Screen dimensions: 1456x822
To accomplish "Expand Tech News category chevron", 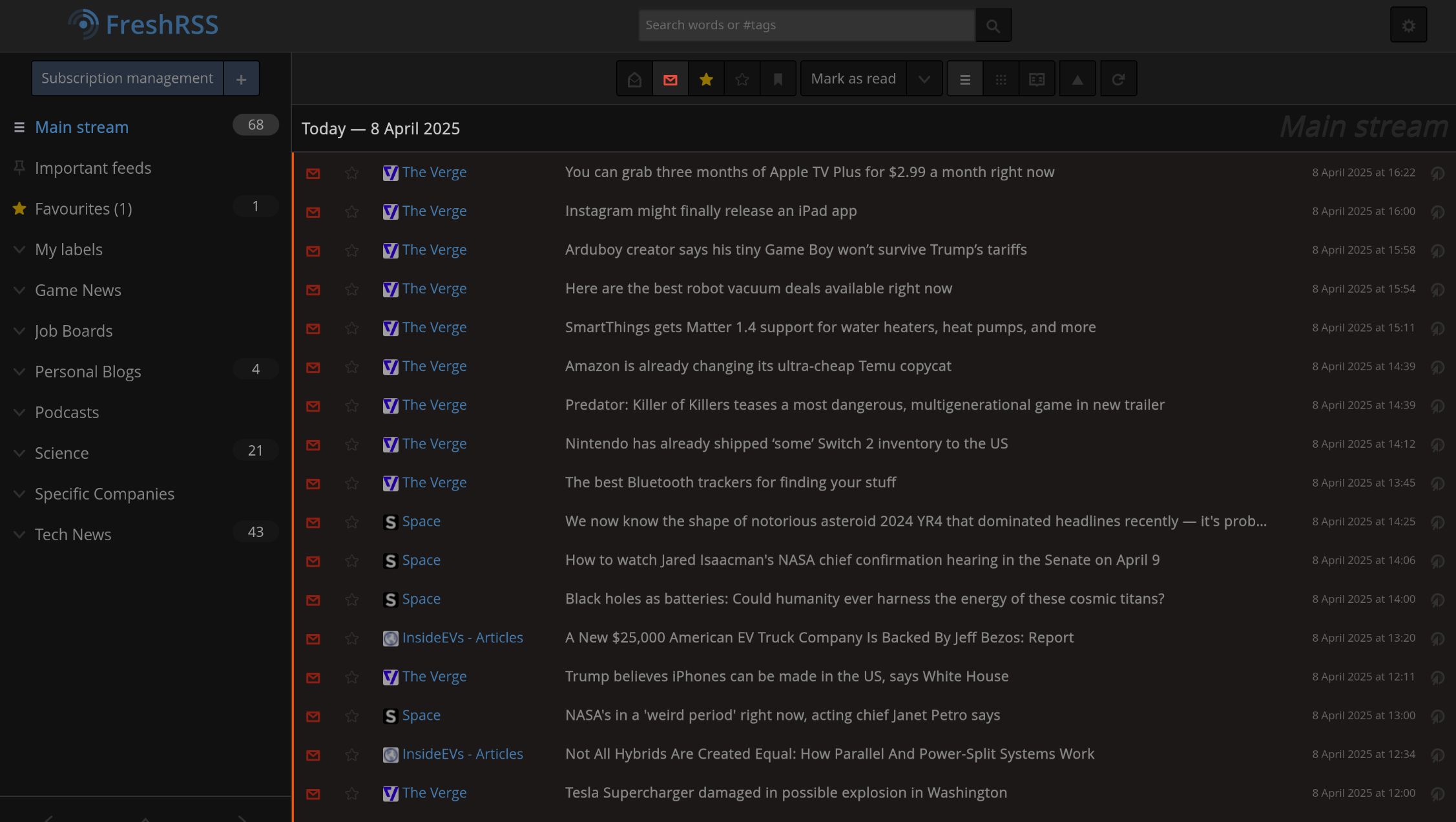I will [x=19, y=534].
